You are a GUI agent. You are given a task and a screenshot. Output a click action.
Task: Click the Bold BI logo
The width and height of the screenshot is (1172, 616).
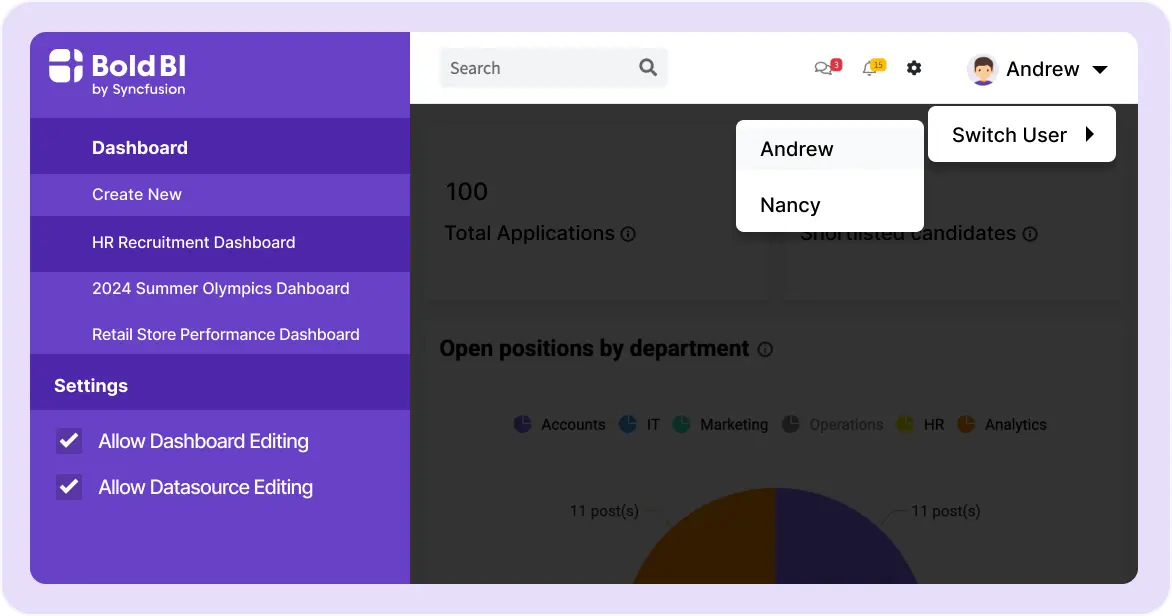coord(117,72)
